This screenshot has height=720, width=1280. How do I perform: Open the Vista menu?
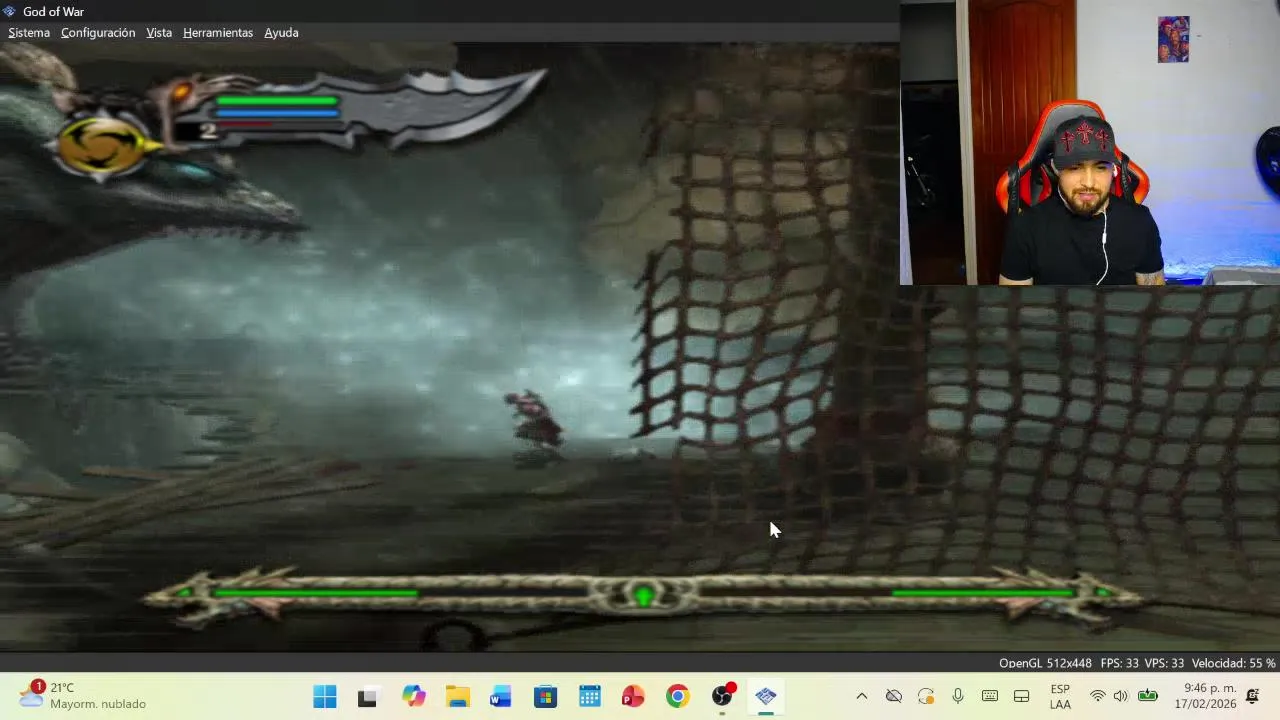[x=159, y=33]
